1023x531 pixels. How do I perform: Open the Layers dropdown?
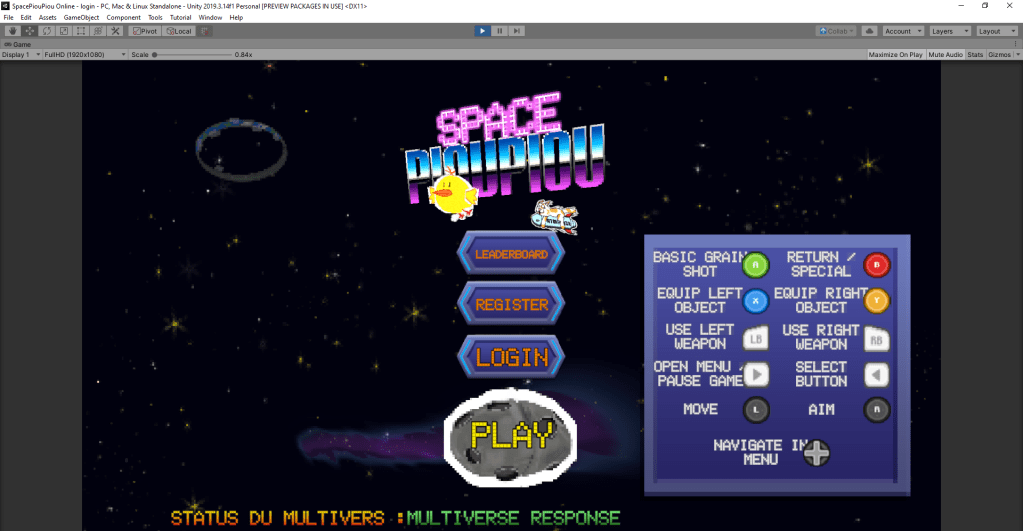(x=949, y=31)
